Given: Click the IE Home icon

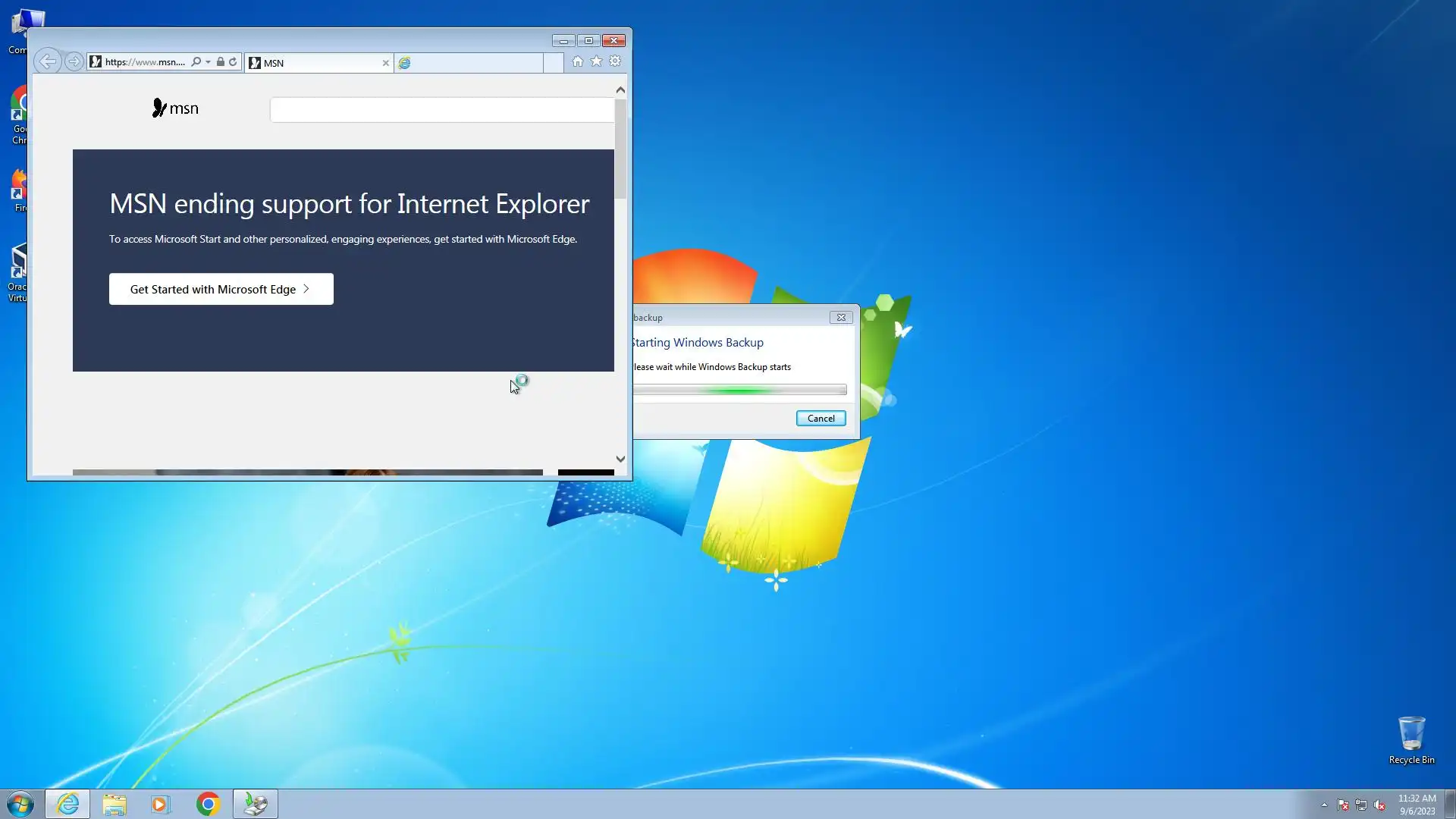Looking at the screenshot, I should coord(577,61).
